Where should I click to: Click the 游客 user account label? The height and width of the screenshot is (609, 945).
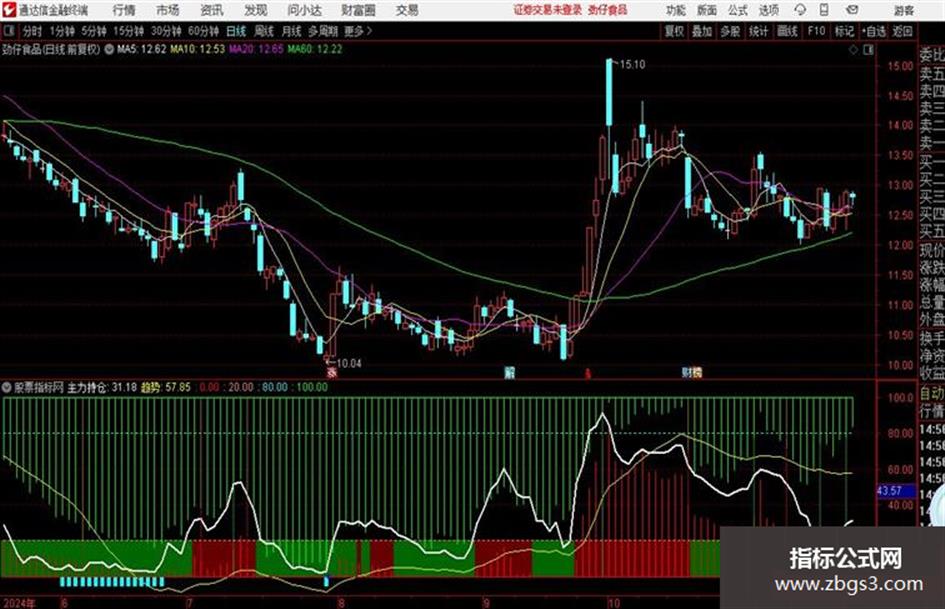coord(903,10)
